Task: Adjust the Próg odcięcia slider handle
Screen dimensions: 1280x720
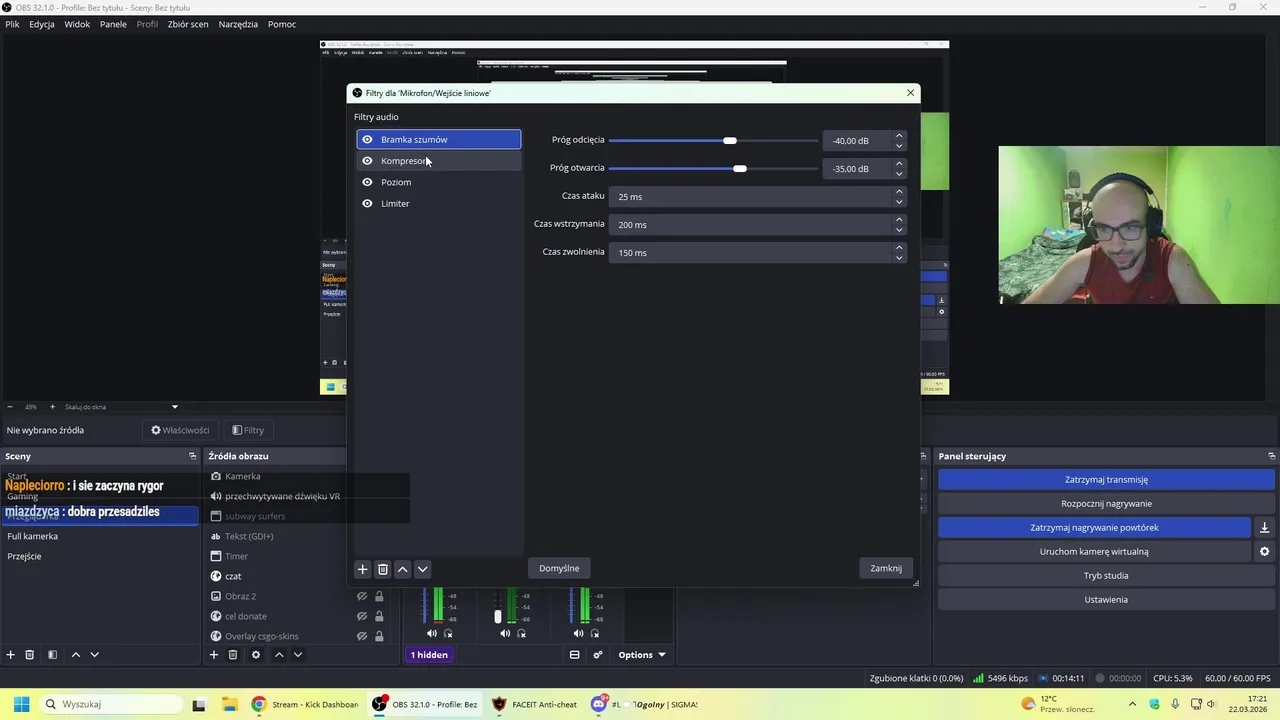Action: (730, 141)
